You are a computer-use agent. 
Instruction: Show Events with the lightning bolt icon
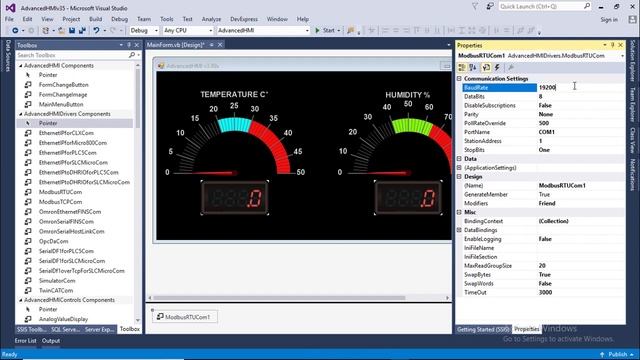coord(497,68)
